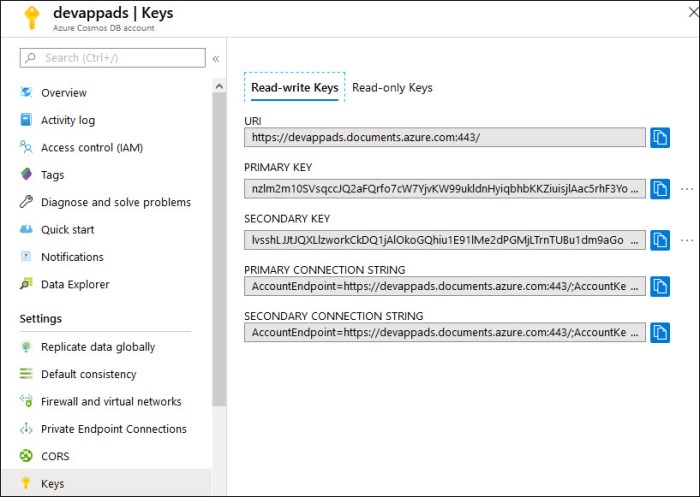The image size is (700, 497).
Task: Click the Notifications label text
Action: tap(72, 257)
